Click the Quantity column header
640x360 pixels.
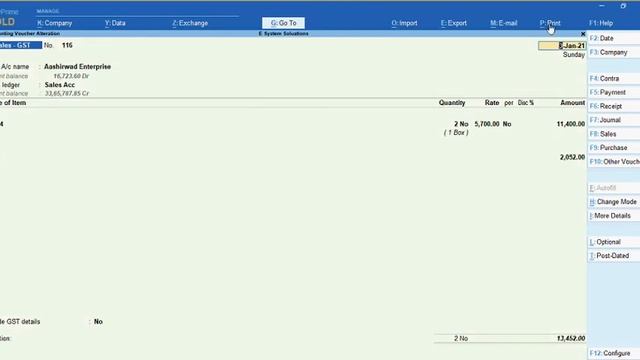[452, 103]
